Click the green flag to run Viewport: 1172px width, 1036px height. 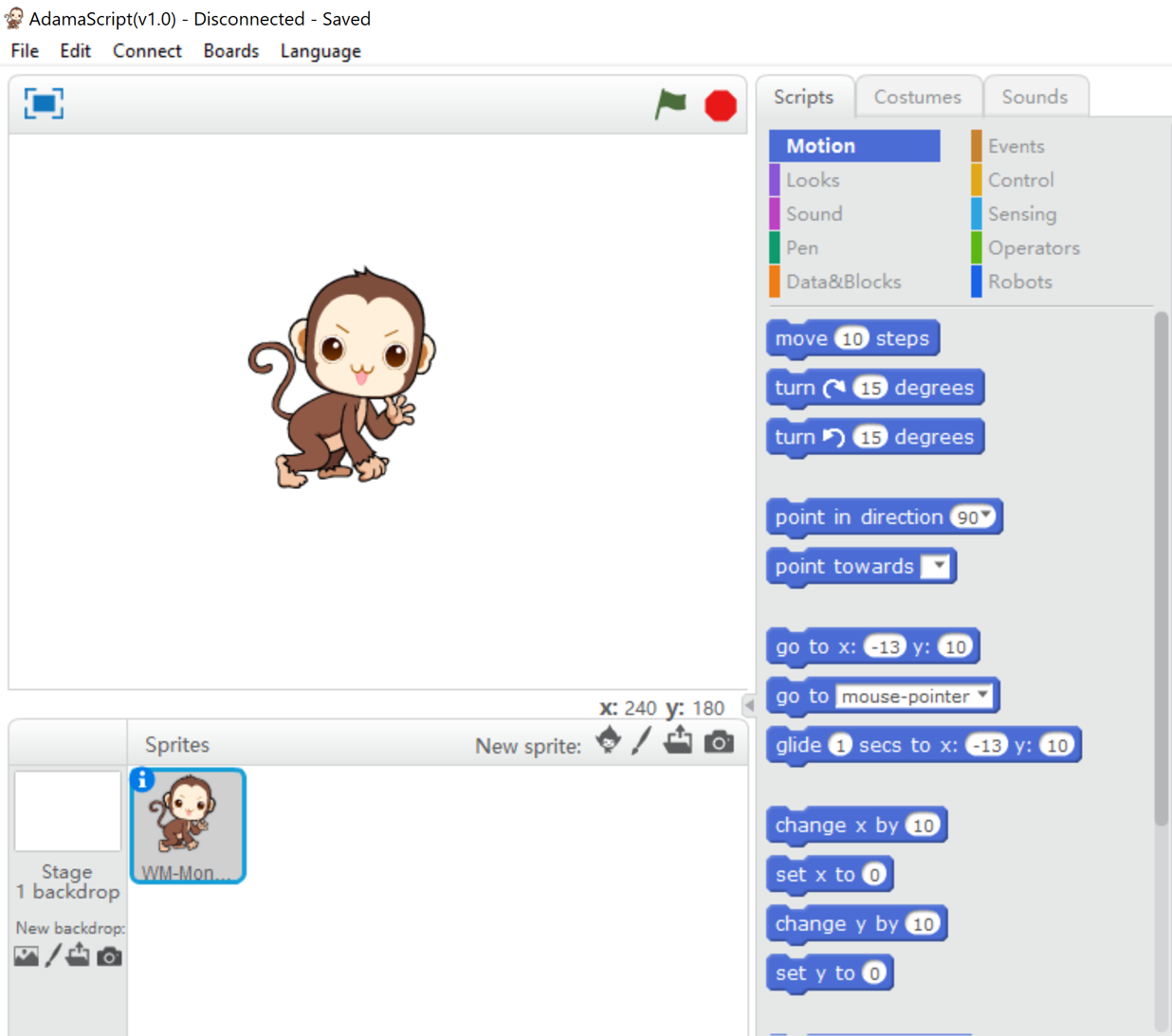pos(670,104)
